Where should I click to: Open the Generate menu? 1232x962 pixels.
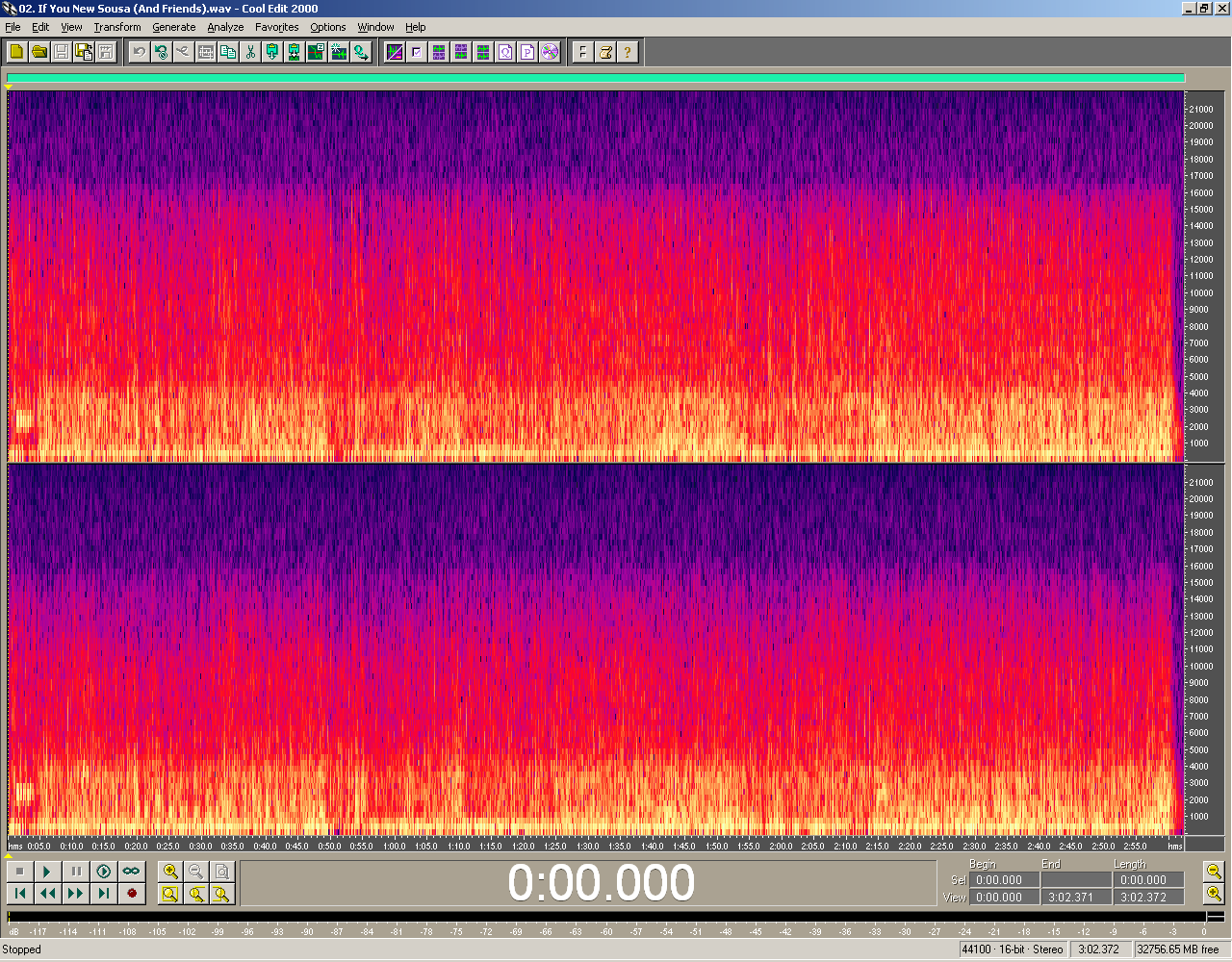[174, 27]
